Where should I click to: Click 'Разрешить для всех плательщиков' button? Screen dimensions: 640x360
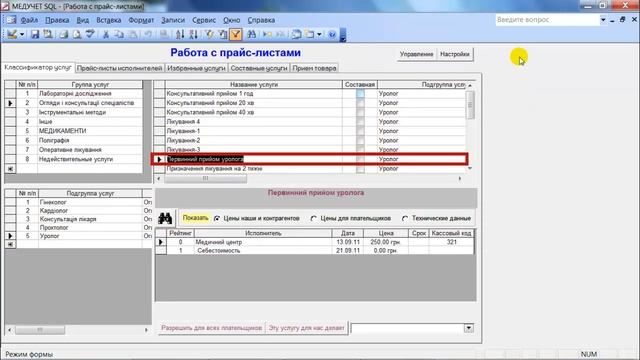[211, 328]
